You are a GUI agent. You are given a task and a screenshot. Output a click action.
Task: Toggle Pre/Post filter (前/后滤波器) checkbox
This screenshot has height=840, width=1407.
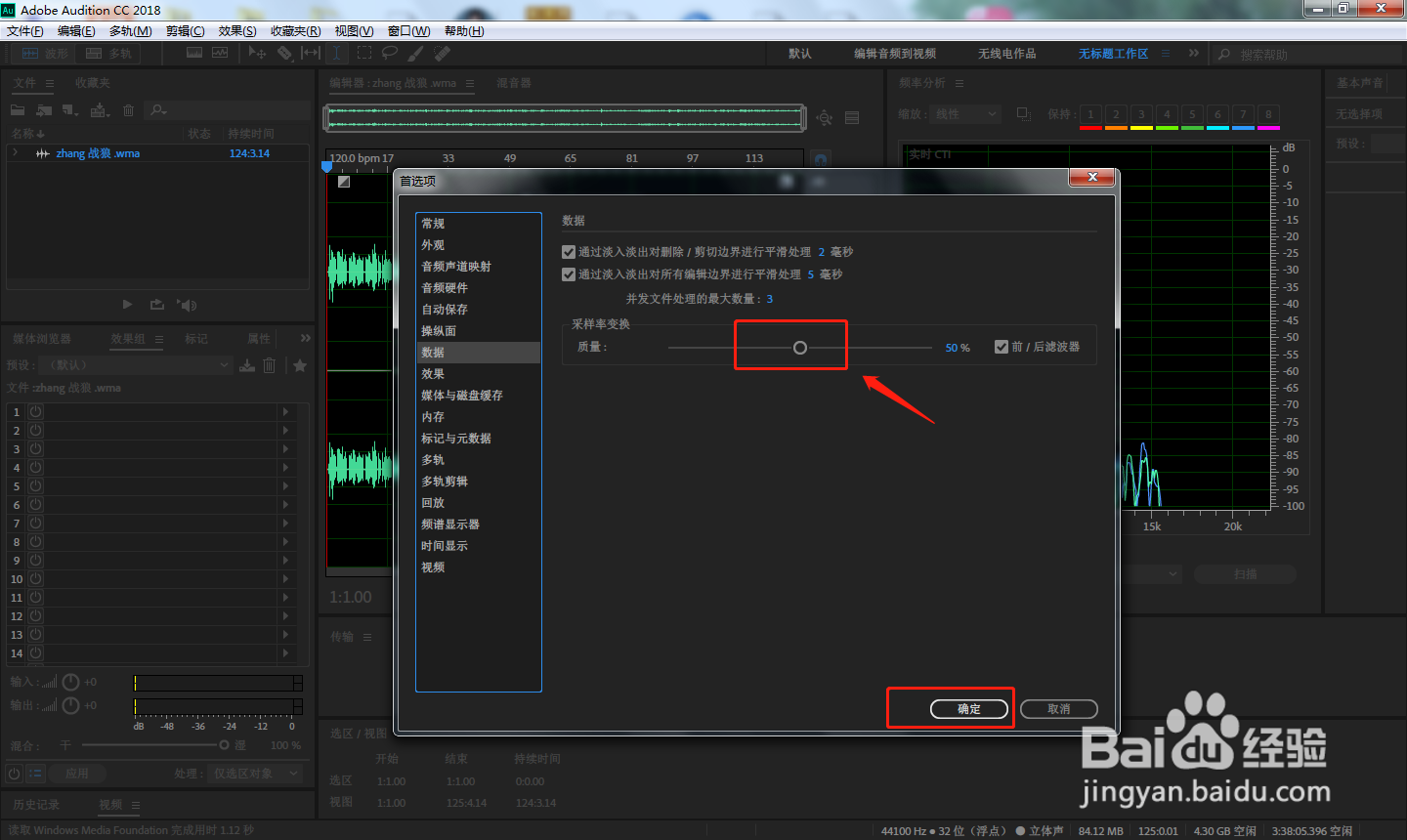pyautogui.click(x=1002, y=347)
